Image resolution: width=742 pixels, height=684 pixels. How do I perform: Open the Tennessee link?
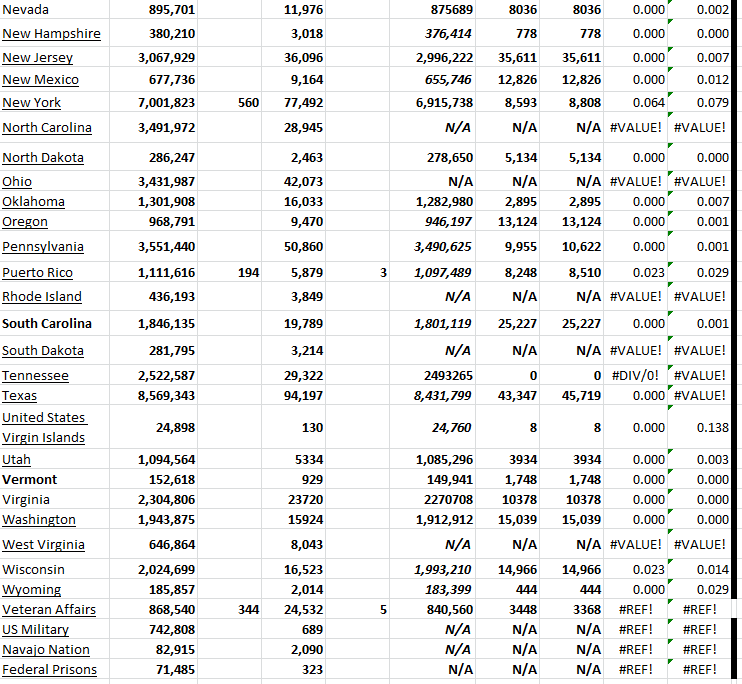tap(36, 376)
